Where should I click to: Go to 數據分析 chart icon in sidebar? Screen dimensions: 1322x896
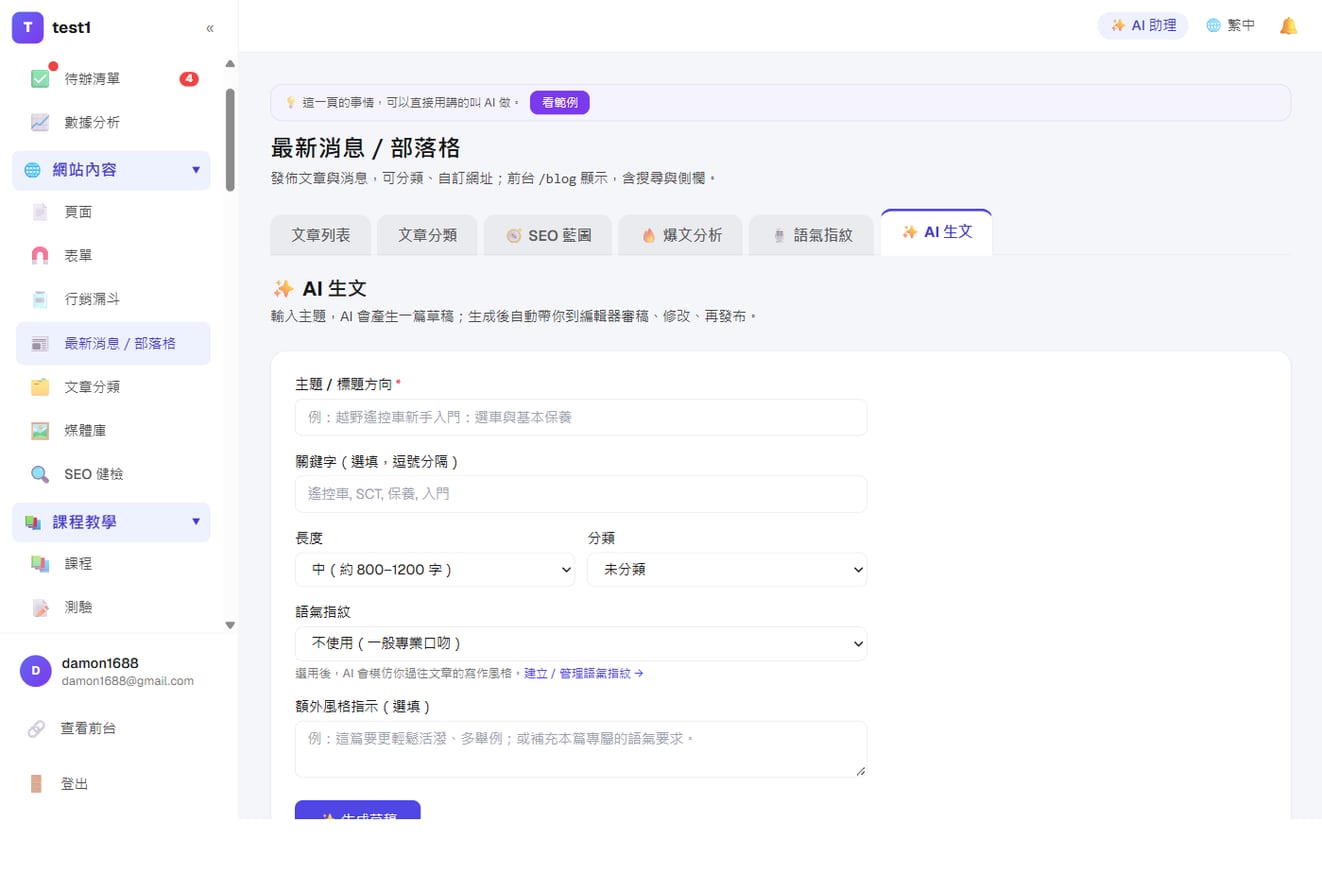40,122
